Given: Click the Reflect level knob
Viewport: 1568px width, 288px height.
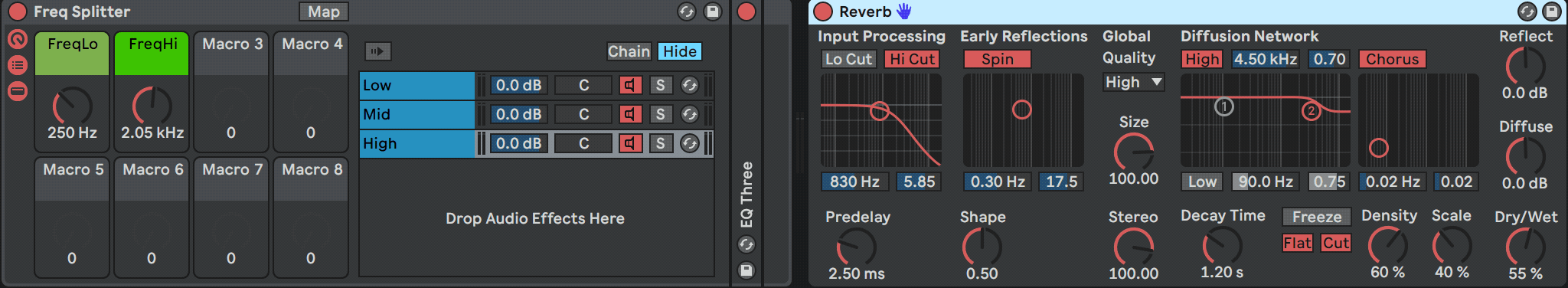Looking at the screenshot, I should 1525,67.
